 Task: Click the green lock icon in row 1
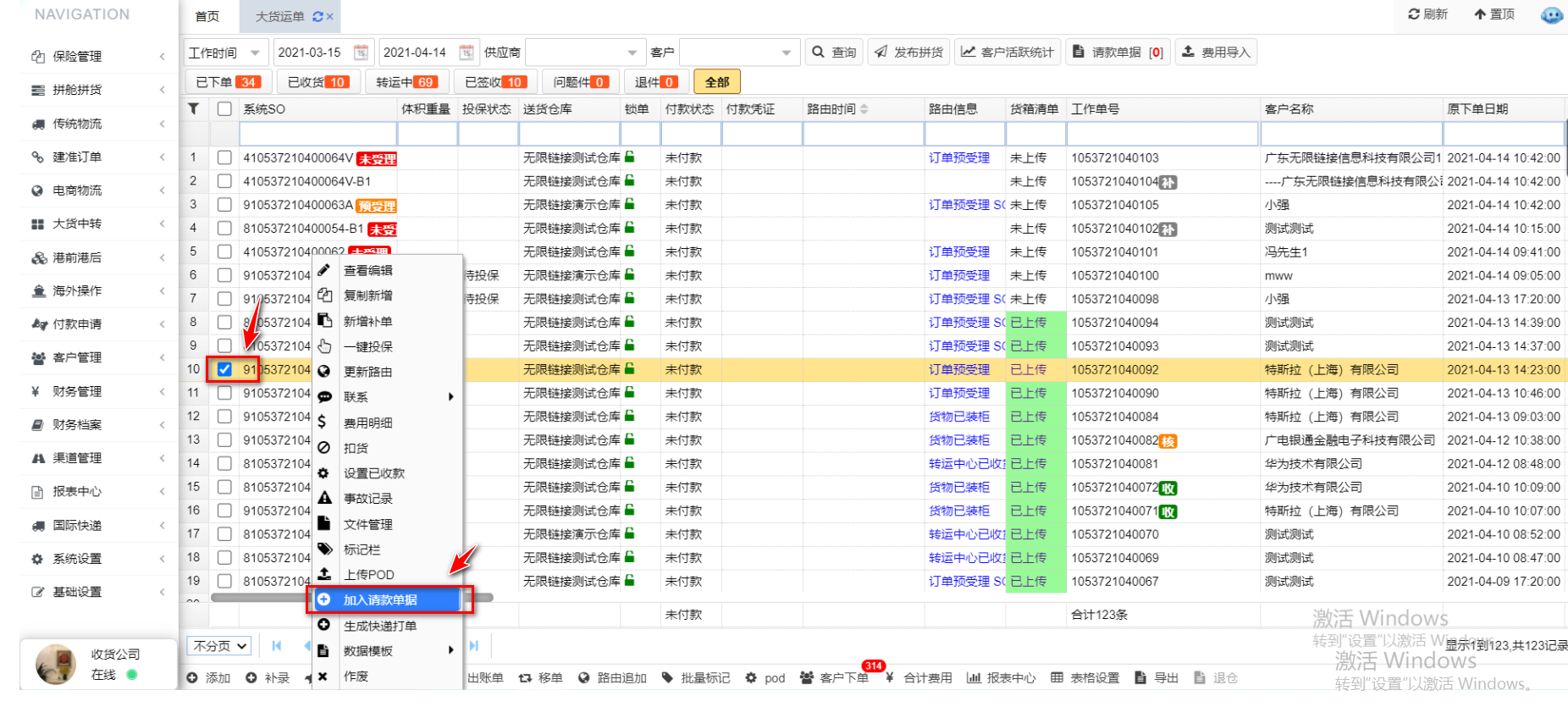pos(630,157)
